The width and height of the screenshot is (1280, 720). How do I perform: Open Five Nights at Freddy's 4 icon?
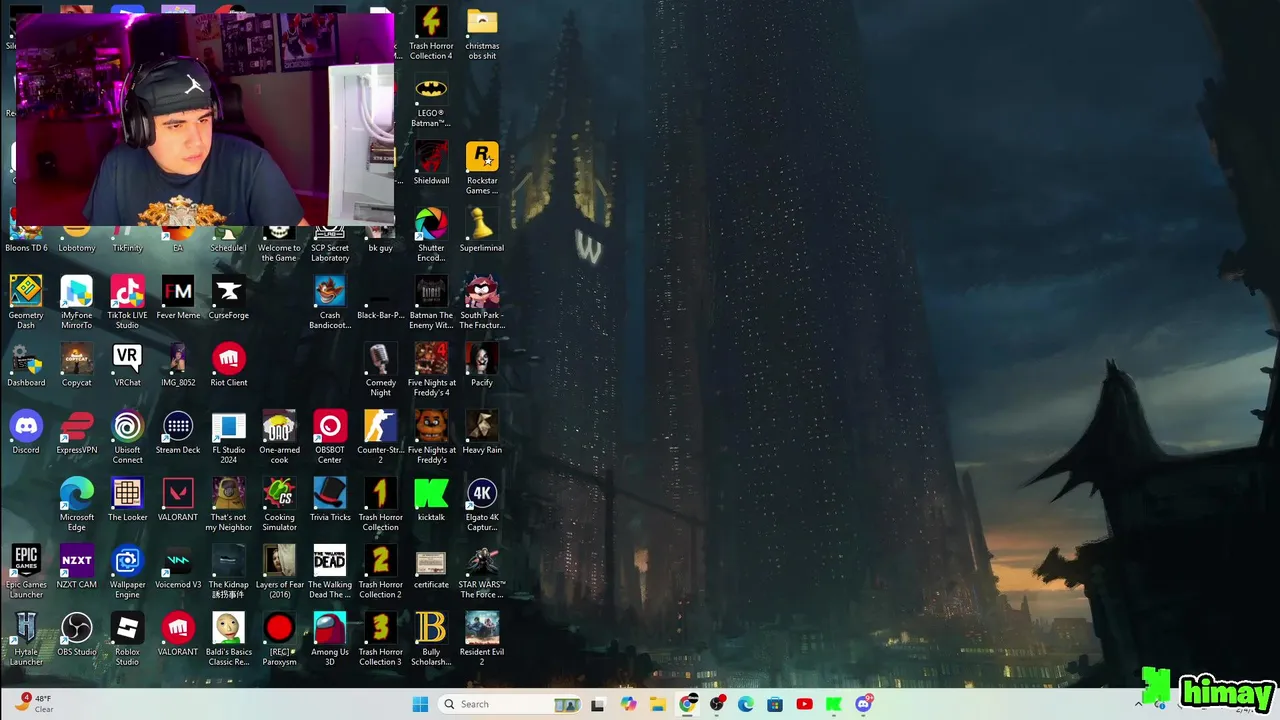[x=431, y=369]
